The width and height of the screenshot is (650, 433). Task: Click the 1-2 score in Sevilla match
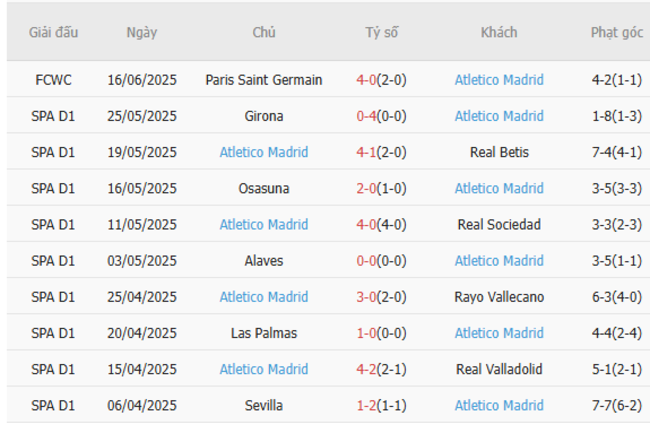(x=368, y=405)
